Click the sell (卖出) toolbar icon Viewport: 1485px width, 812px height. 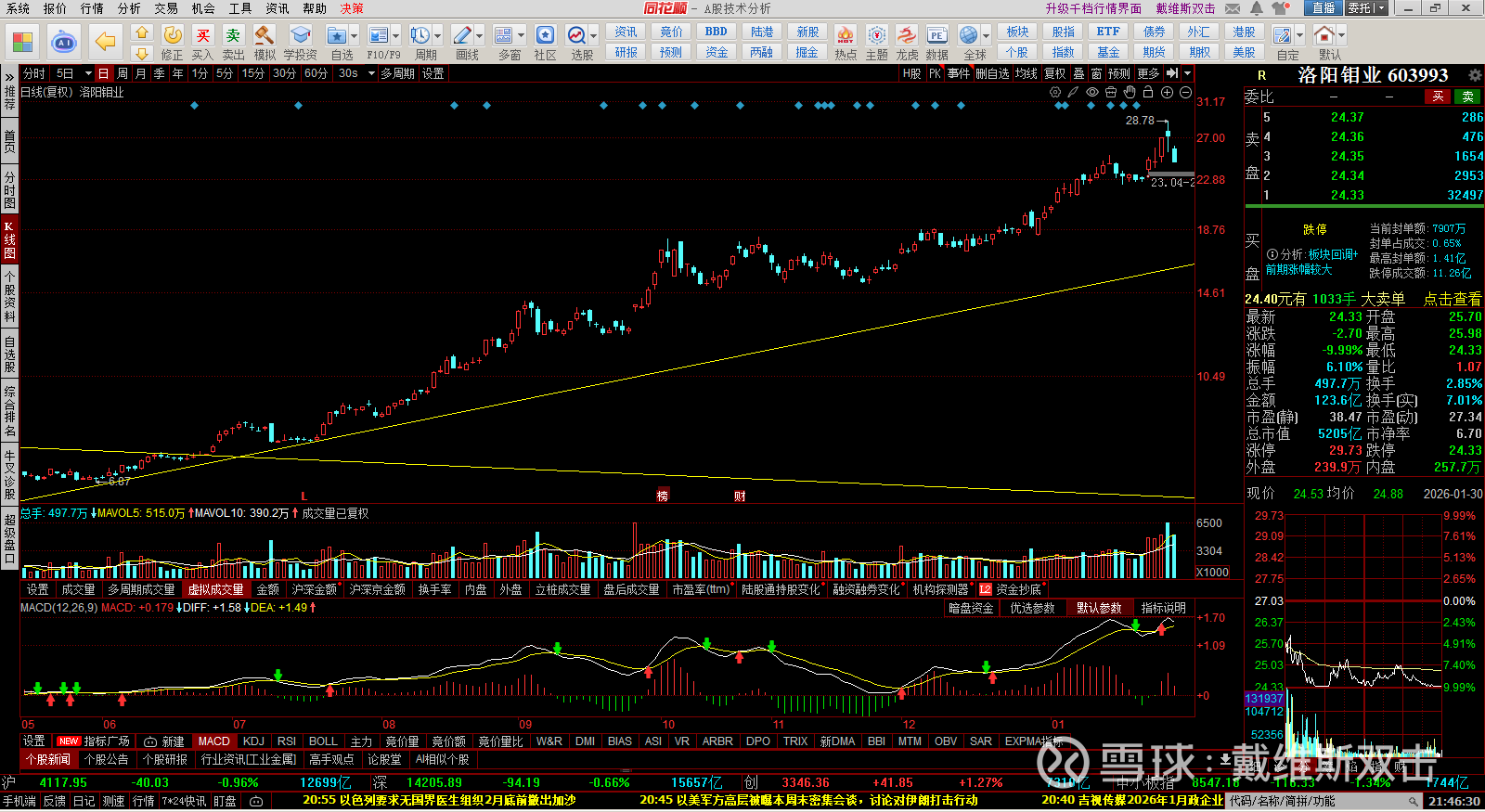pyautogui.click(x=233, y=36)
